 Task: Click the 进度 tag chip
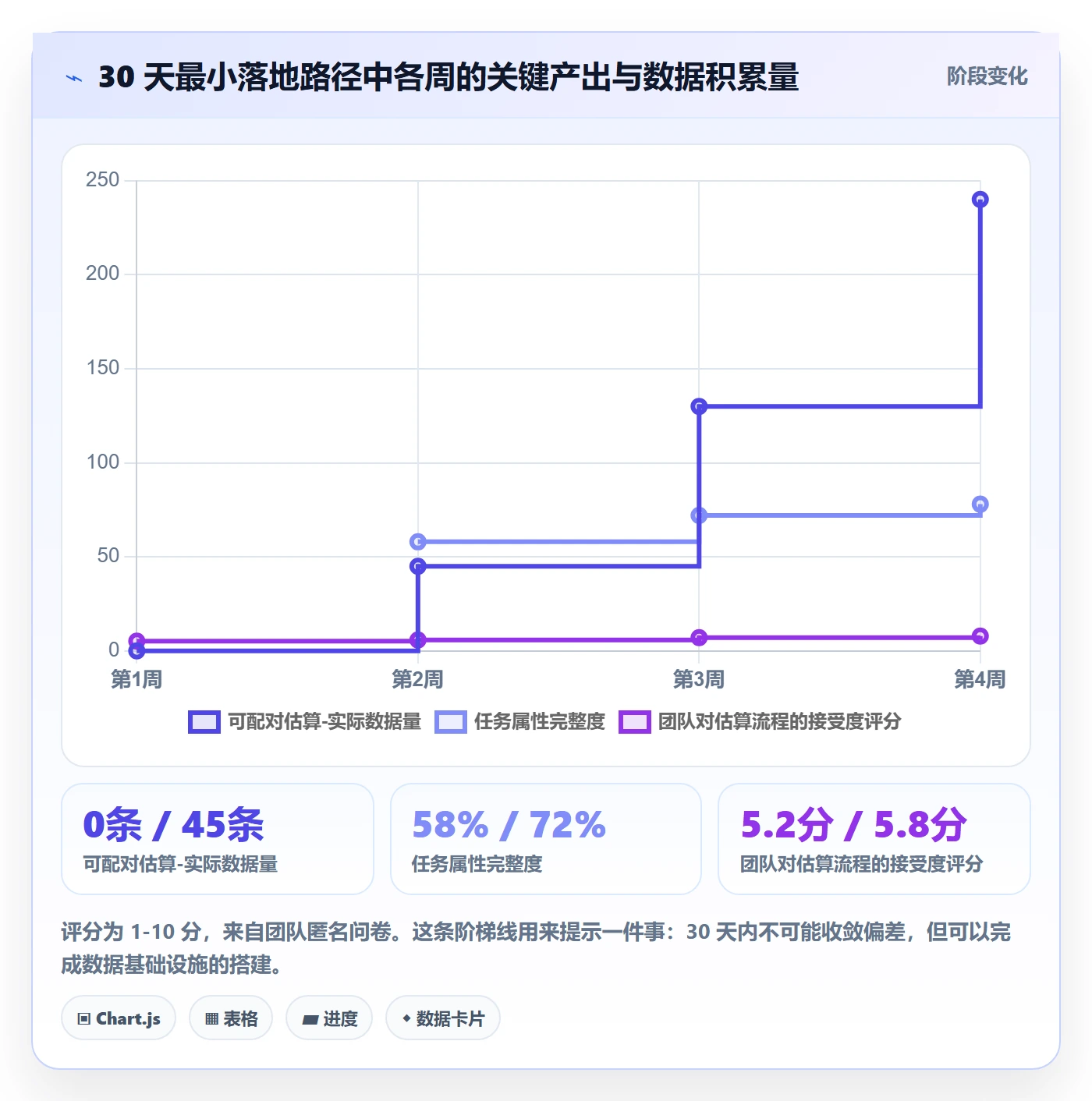tap(329, 1018)
